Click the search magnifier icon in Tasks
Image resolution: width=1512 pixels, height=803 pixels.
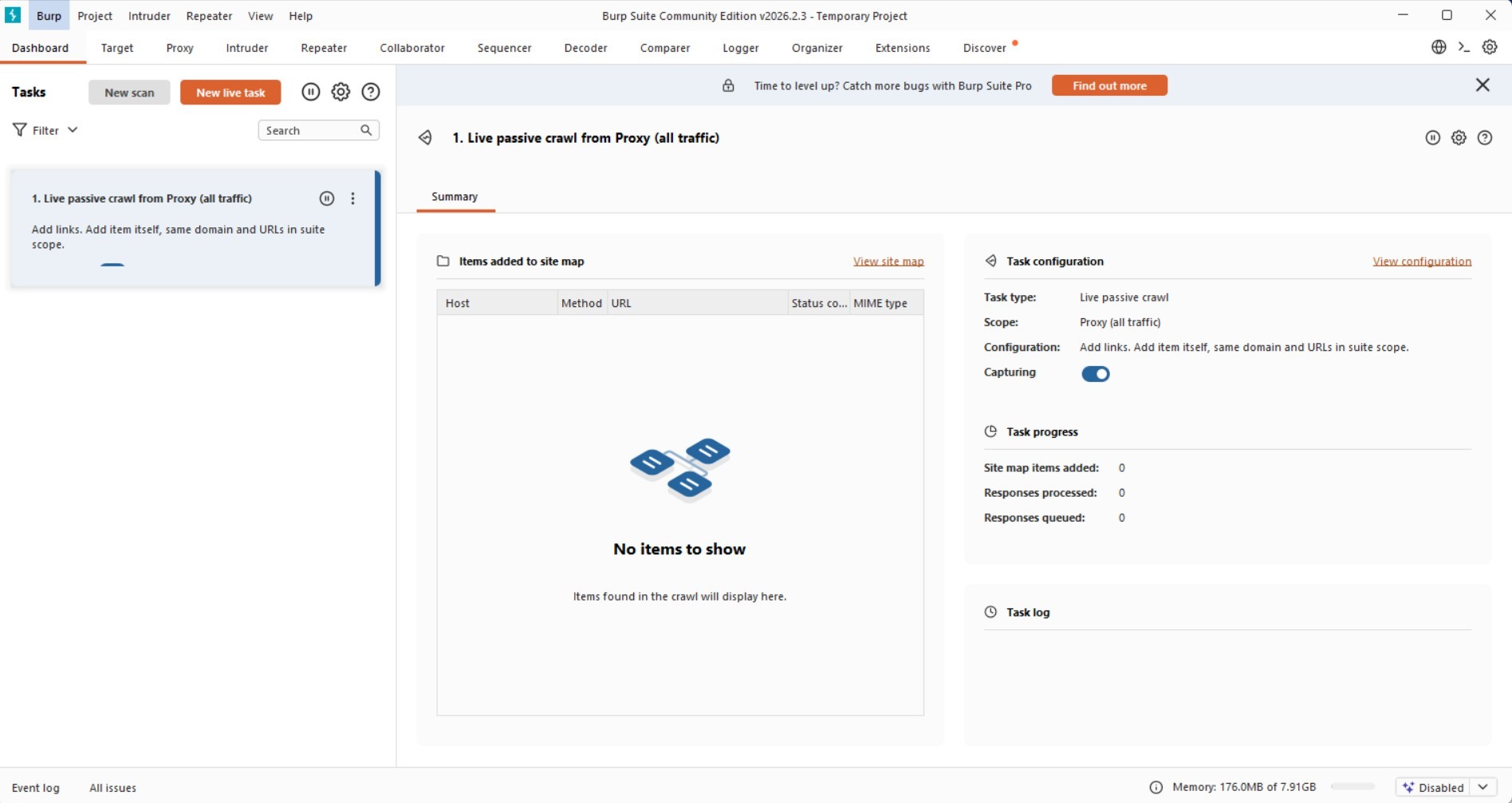366,130
